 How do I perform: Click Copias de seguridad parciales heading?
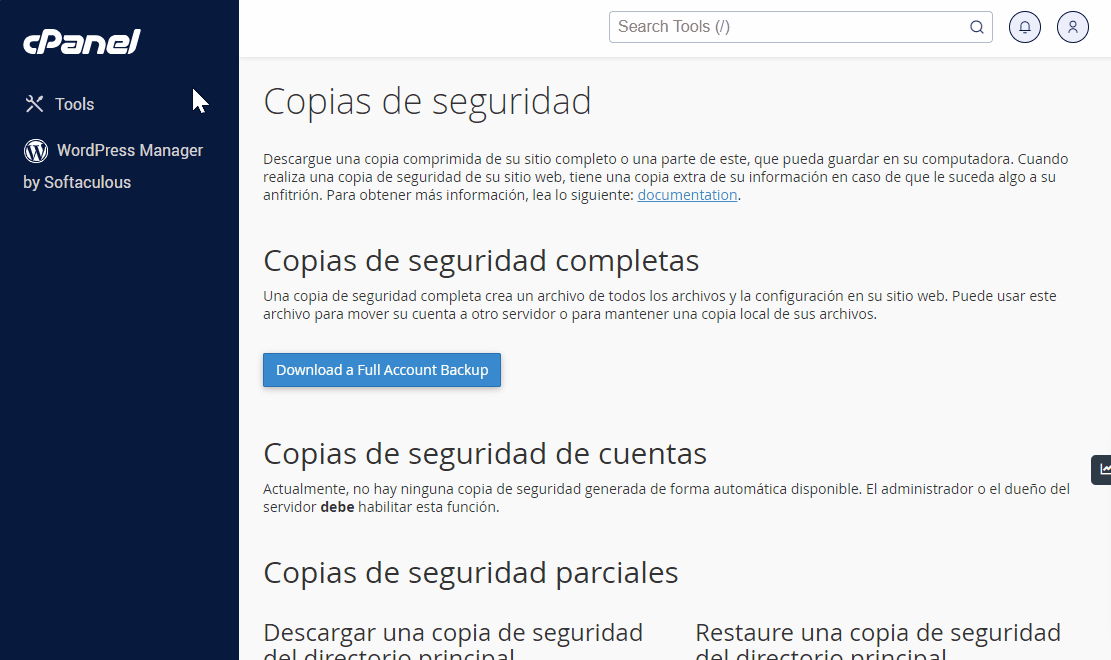[x=470, y=572]
